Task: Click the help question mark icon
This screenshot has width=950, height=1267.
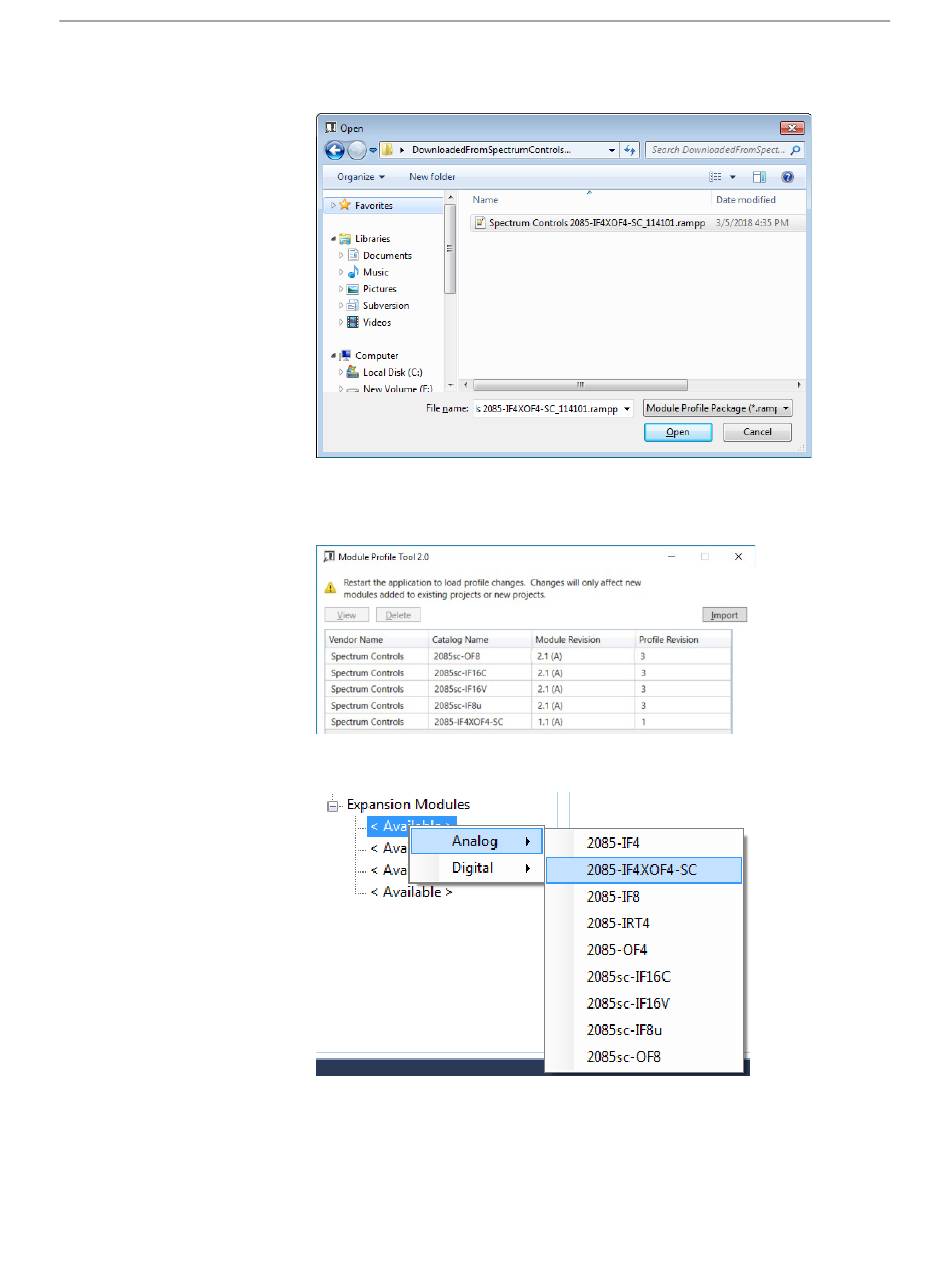Action: pos(788,177)
